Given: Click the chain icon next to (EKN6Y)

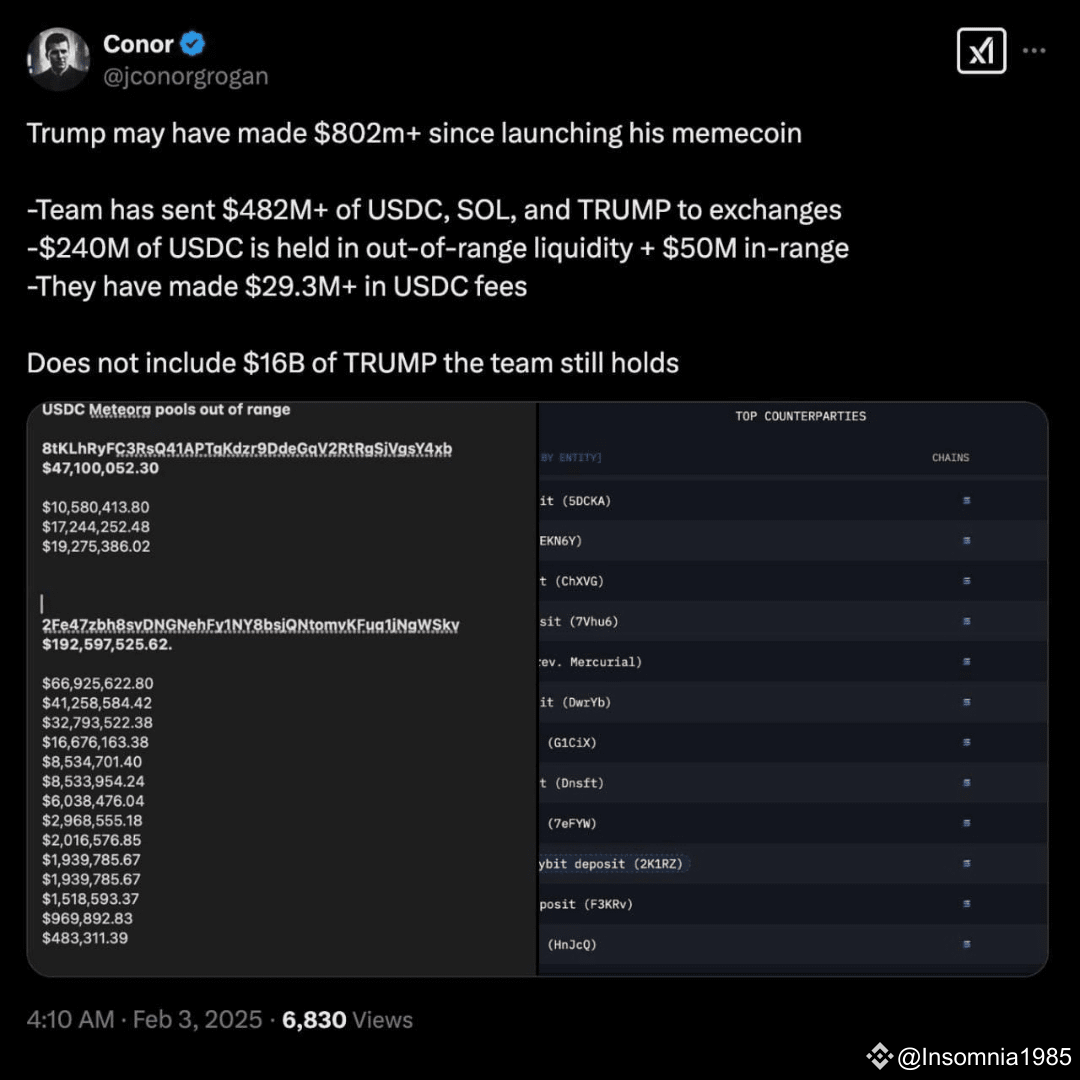Looking at the screenshot, I should point(966,540).
